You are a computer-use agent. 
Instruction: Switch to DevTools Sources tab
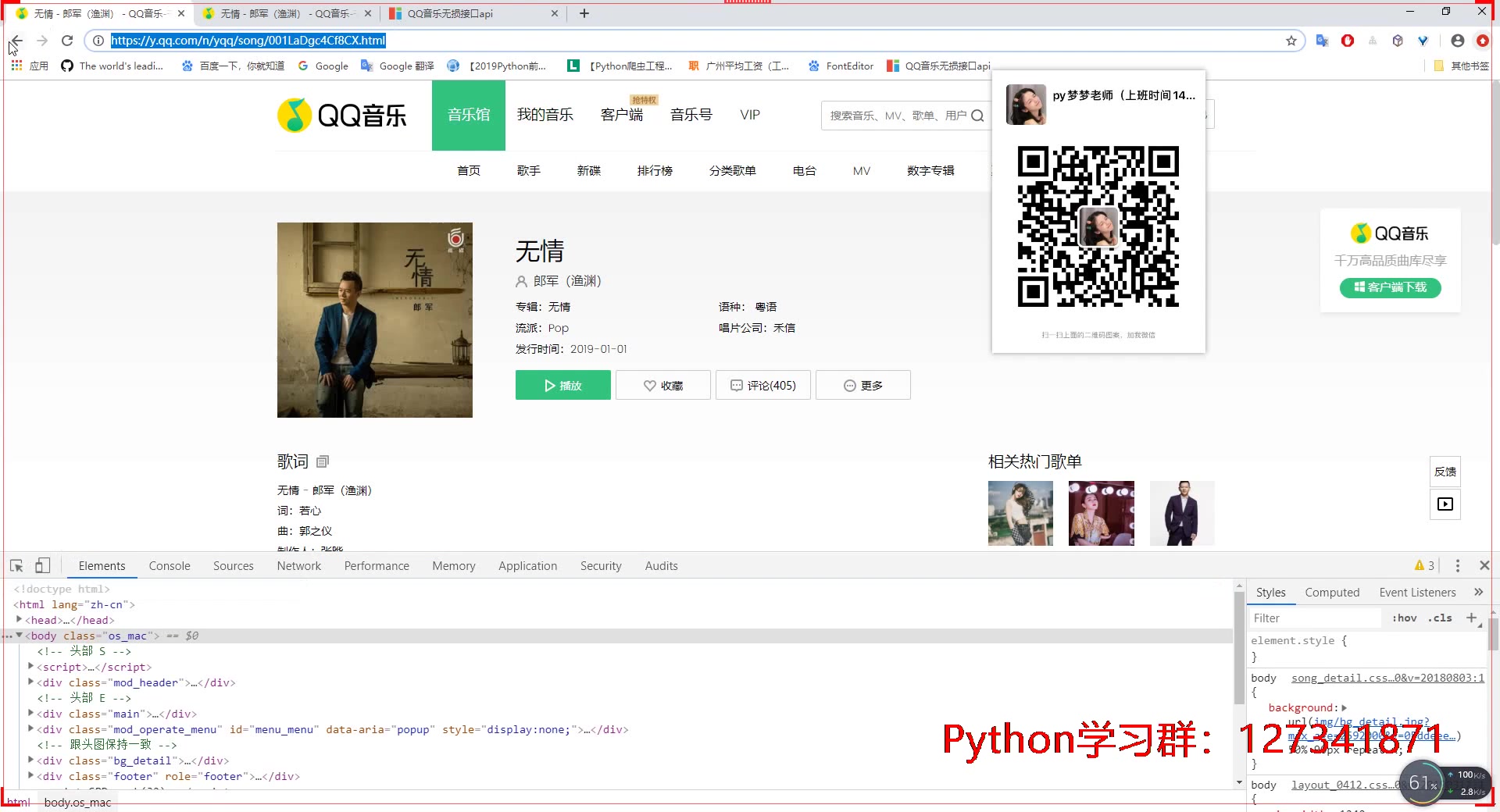(x=234, y=566)
